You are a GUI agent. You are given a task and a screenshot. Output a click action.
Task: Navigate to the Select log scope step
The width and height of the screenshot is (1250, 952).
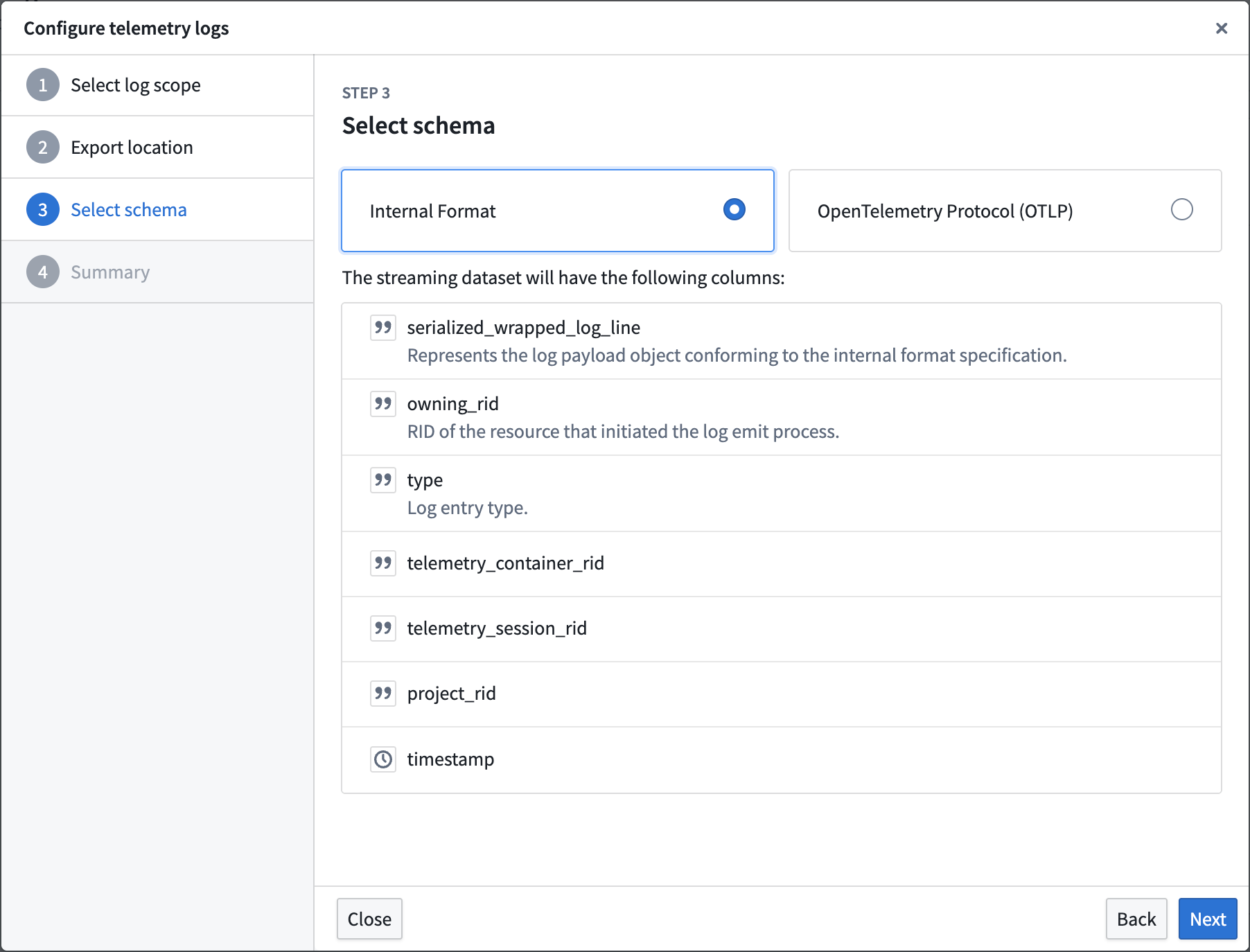pyautogui.click(x=136, y=85)
